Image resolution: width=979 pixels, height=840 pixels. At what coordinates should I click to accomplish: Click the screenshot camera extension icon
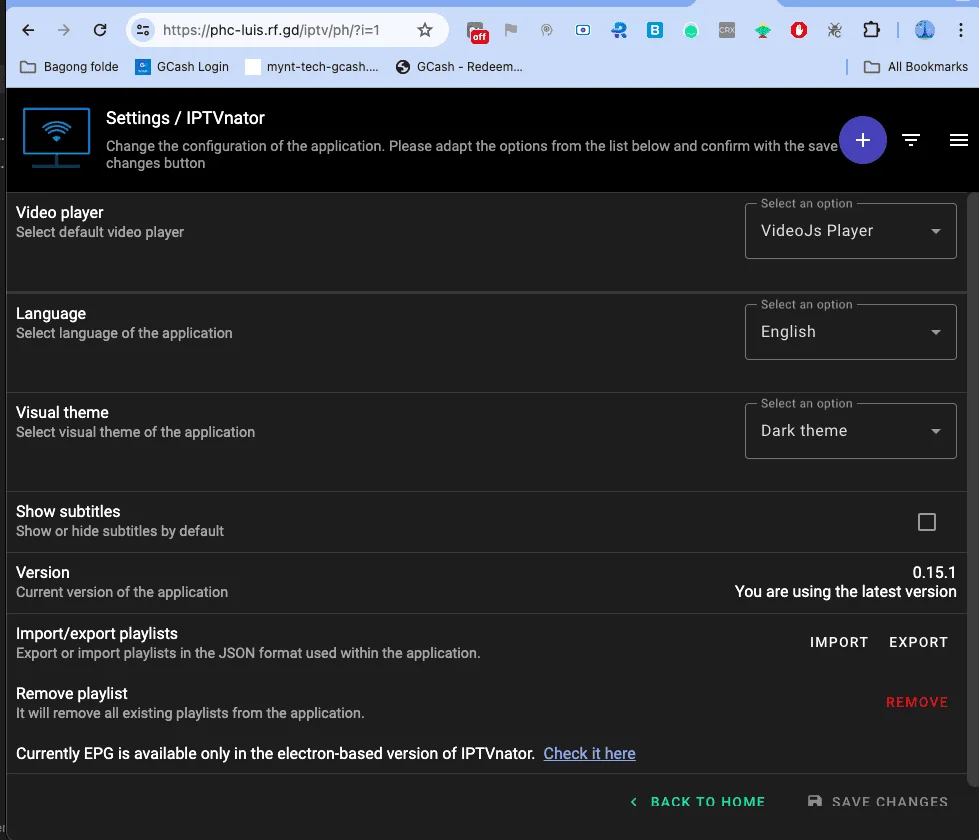(x=583, y=30)
